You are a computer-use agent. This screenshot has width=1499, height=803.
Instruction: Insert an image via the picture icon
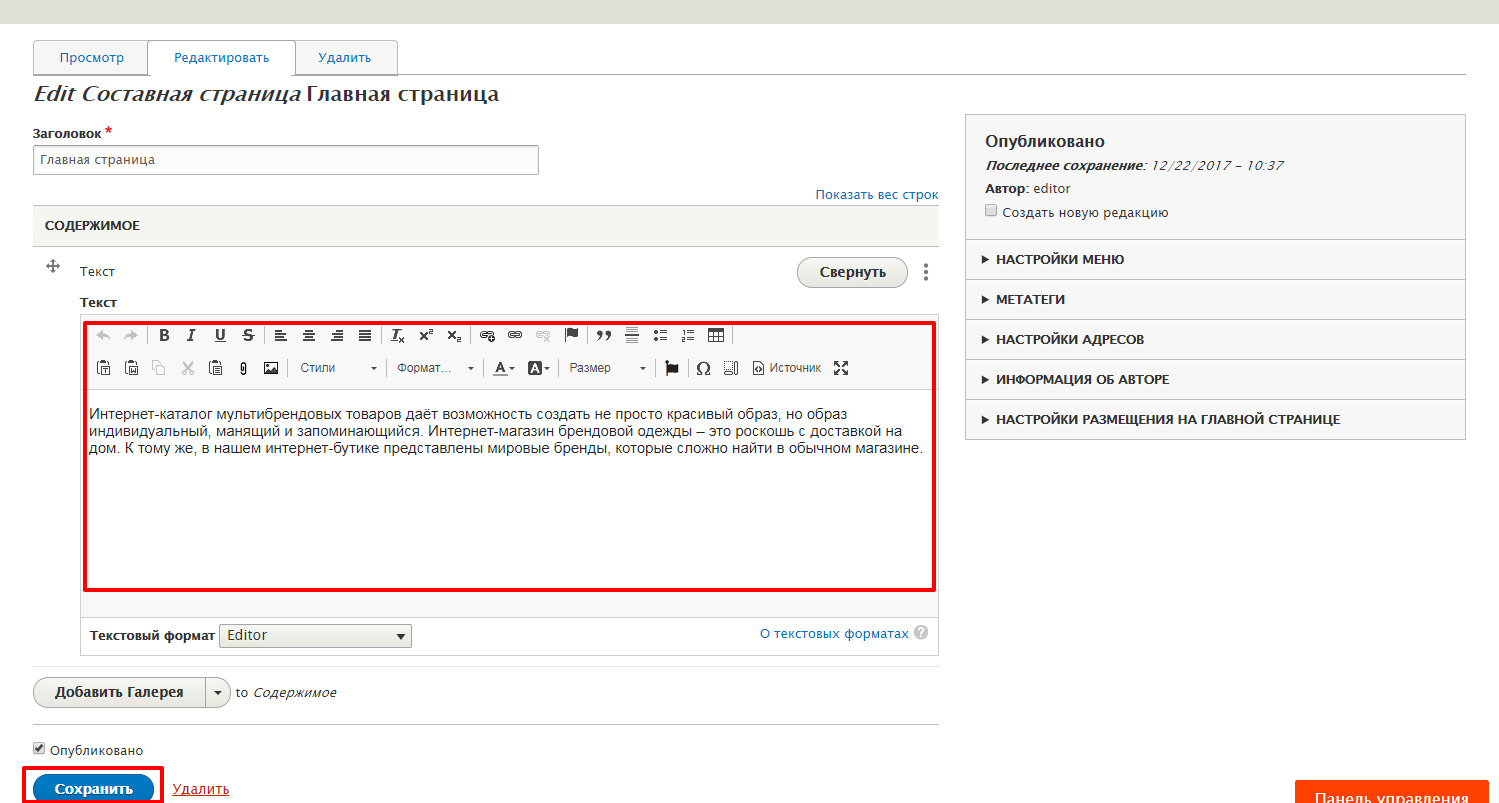271,368
